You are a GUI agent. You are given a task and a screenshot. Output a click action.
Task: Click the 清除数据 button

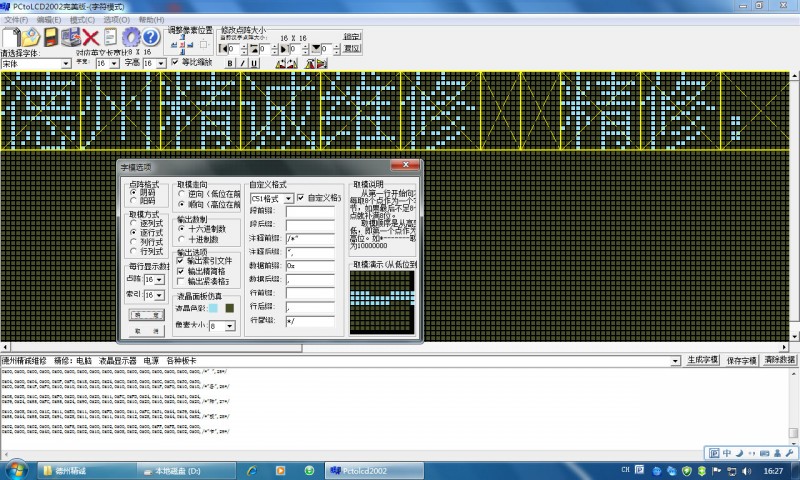(780, 360)
